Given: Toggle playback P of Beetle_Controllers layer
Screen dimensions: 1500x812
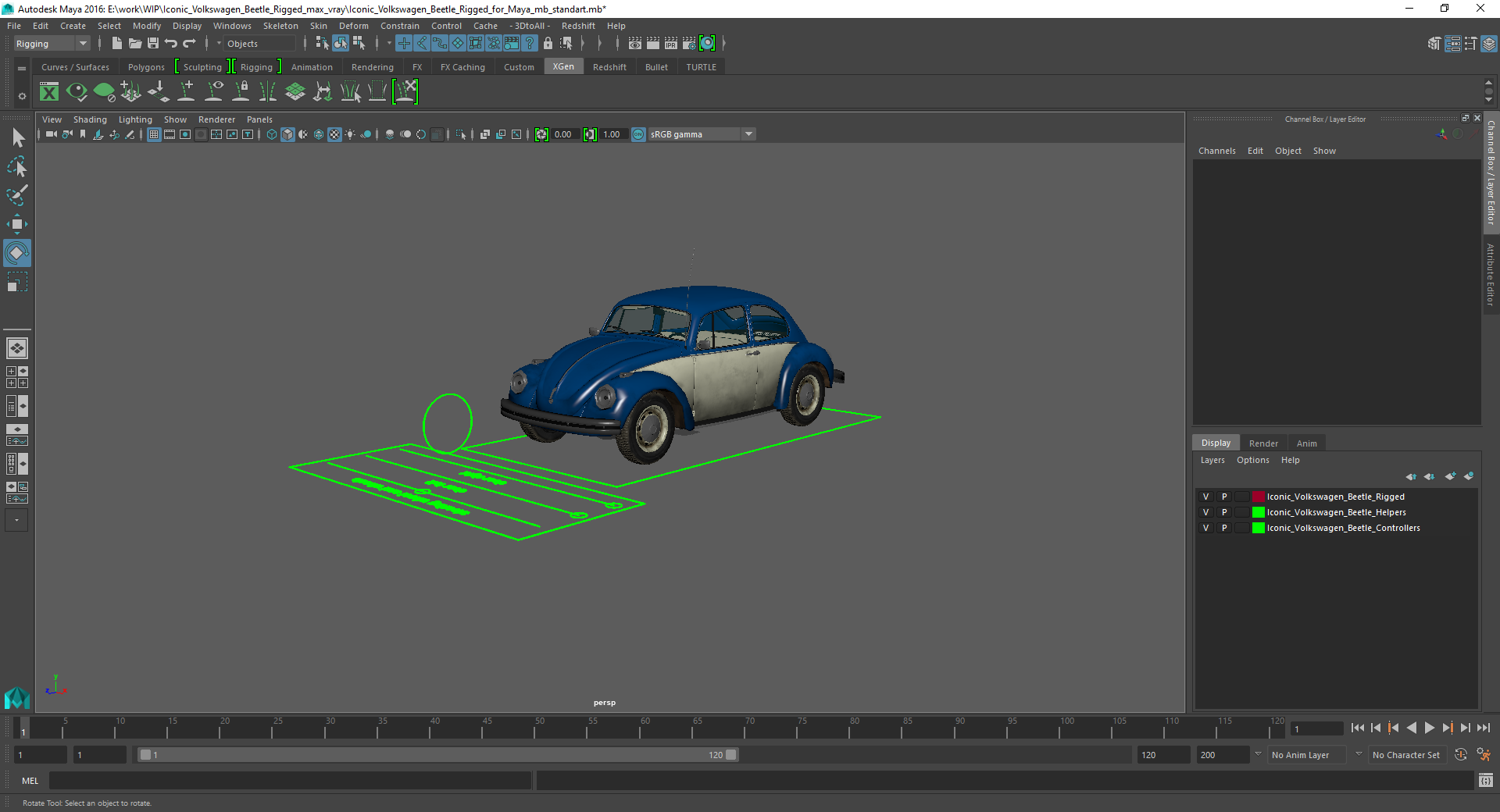Looking at the screenshot, I should 1224,528.
